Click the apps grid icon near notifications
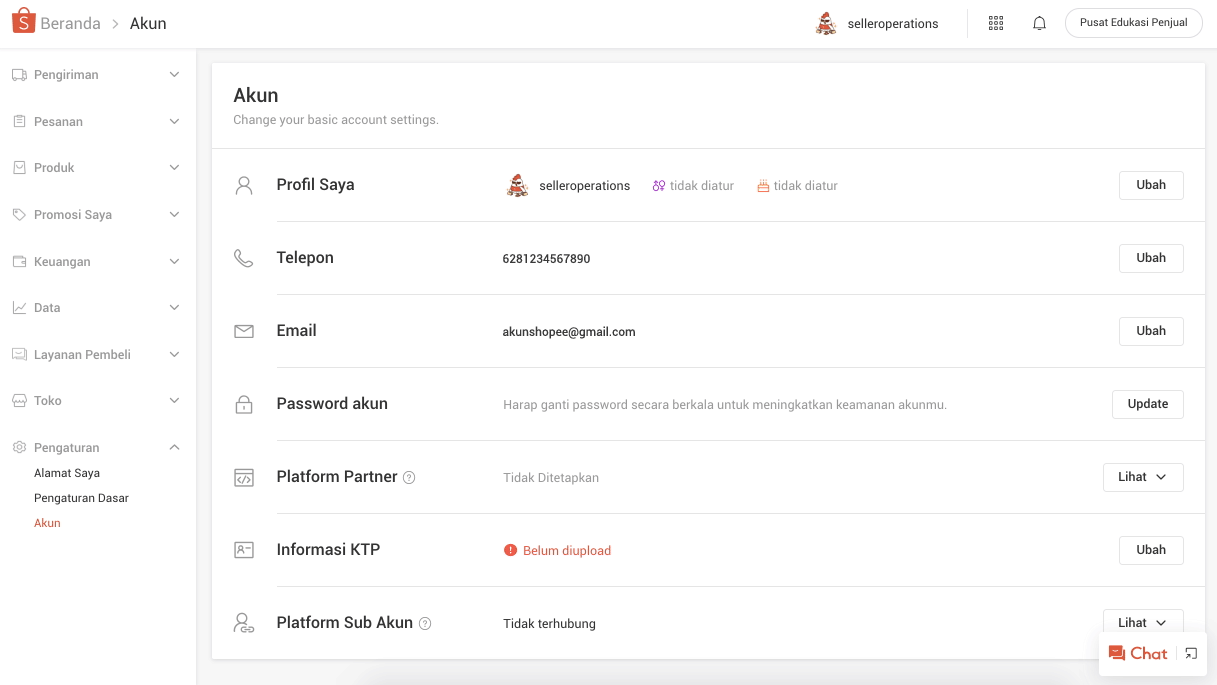The image size is (1217, 685). (995, 22)
